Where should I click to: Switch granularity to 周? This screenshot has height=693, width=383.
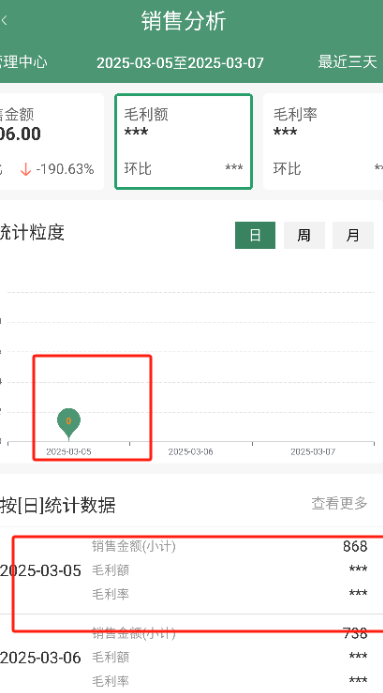pos(304,235)
